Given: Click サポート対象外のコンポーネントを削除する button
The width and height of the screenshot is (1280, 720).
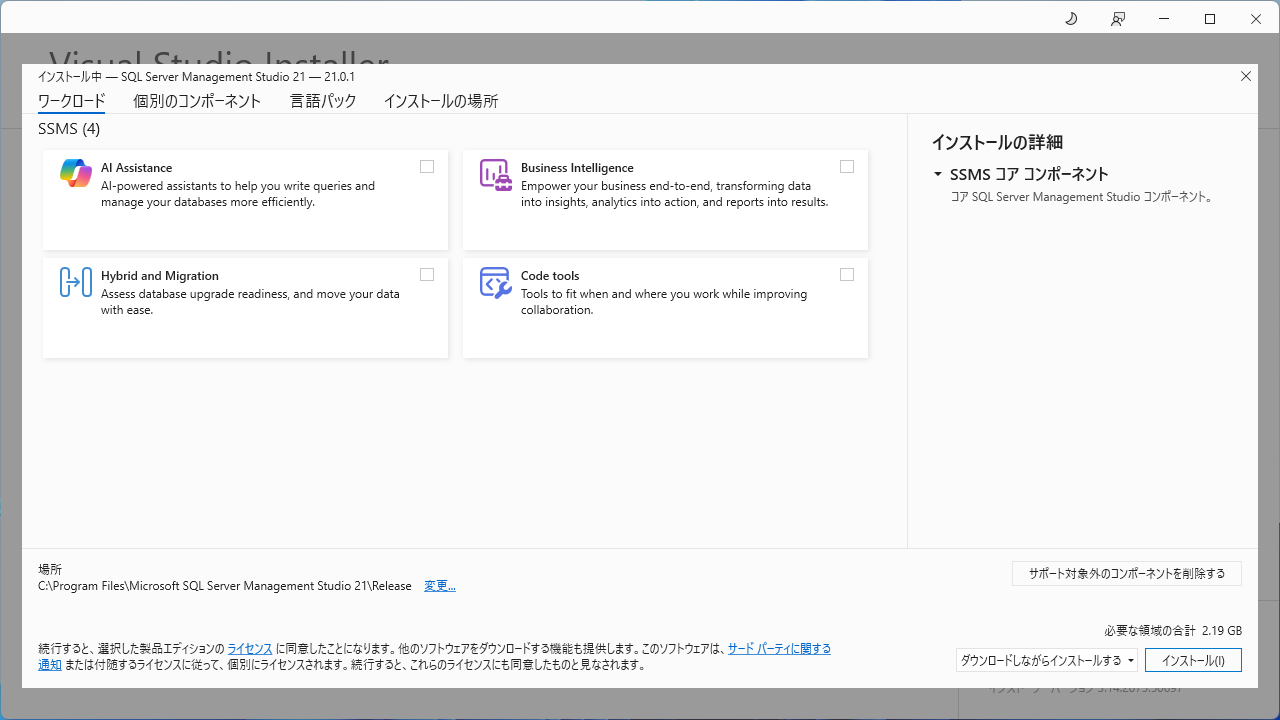Looking at the screenshot, I should click(x=1127, y=574).
